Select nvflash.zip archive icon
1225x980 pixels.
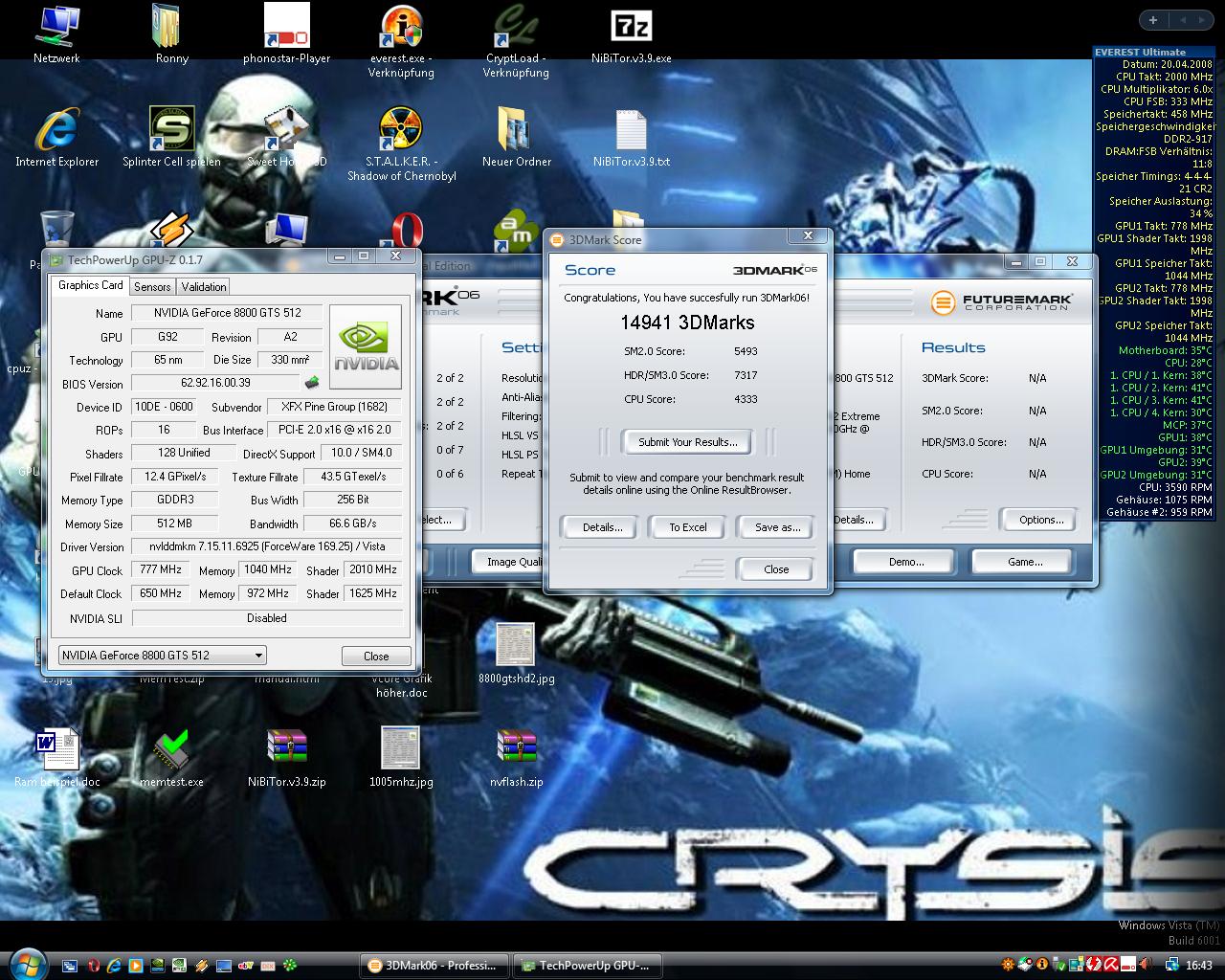point(516,757)
